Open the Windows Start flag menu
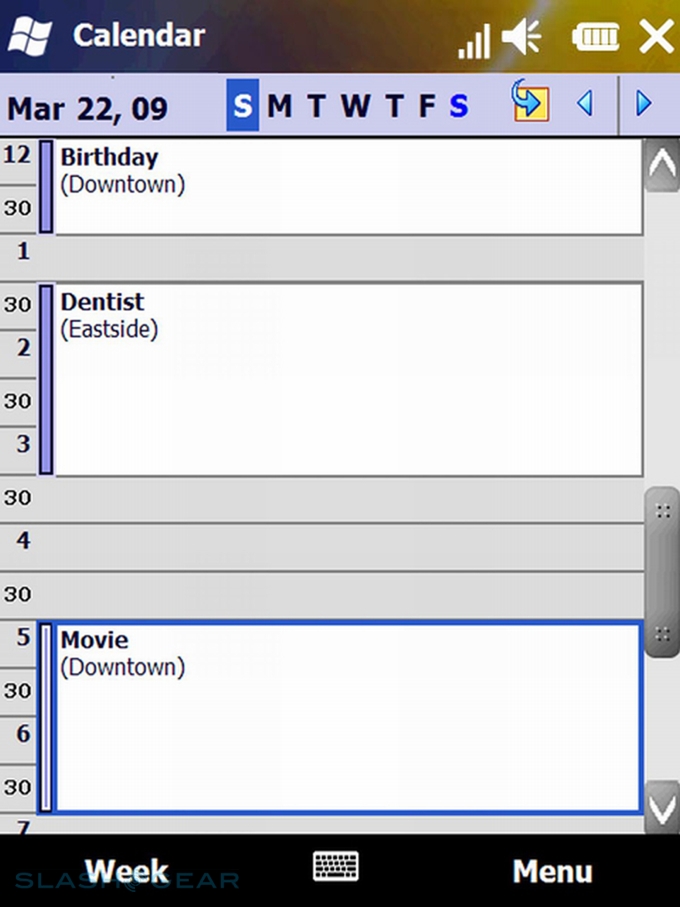This screenshot has height=907, width=680. tap(31, 37)
